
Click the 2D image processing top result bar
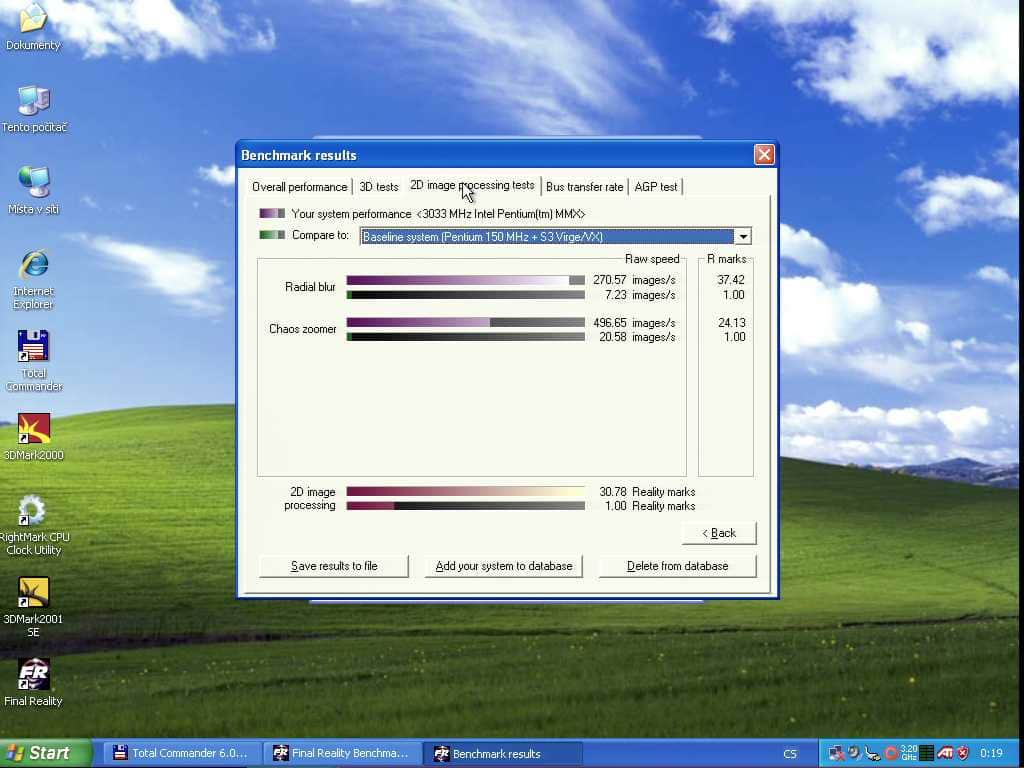pos(466,492)
